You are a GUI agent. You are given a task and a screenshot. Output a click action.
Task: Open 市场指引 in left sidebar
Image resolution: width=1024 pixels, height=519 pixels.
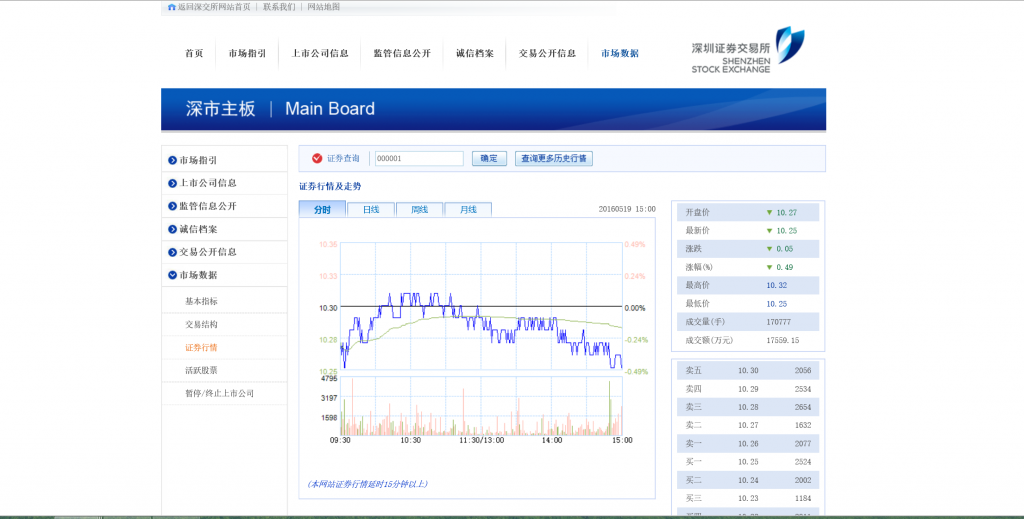coord(198,160)
